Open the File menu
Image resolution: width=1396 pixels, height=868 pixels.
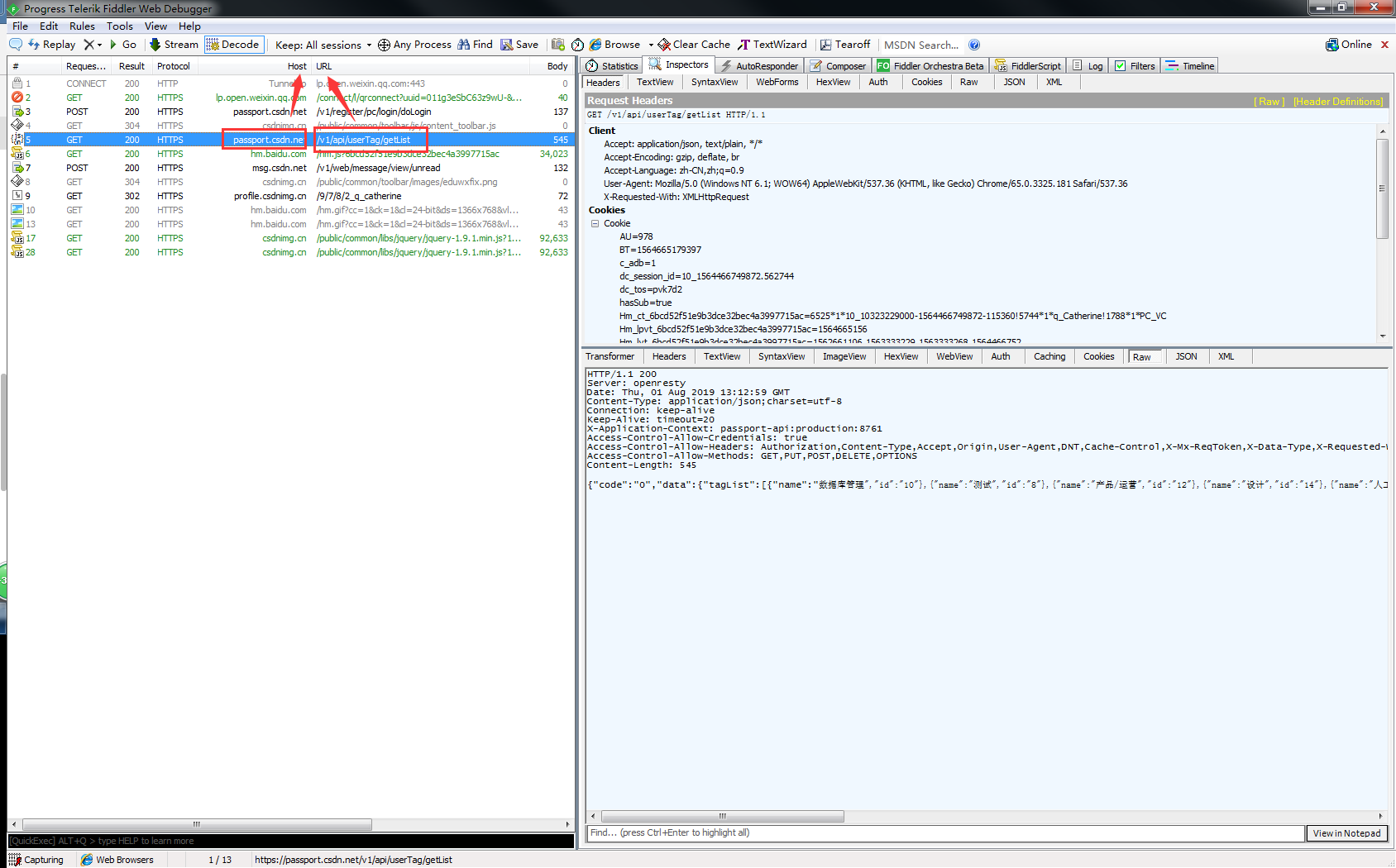[x=20, y=26]
